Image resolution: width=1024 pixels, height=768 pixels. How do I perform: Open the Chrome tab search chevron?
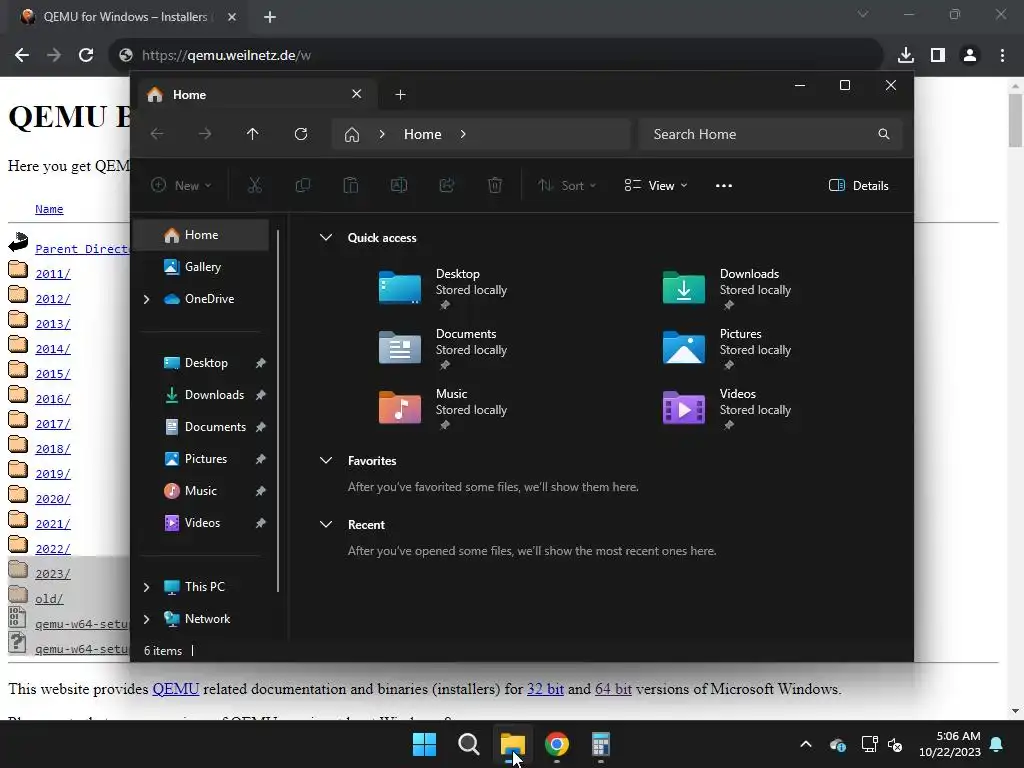(x=863, y=14)
